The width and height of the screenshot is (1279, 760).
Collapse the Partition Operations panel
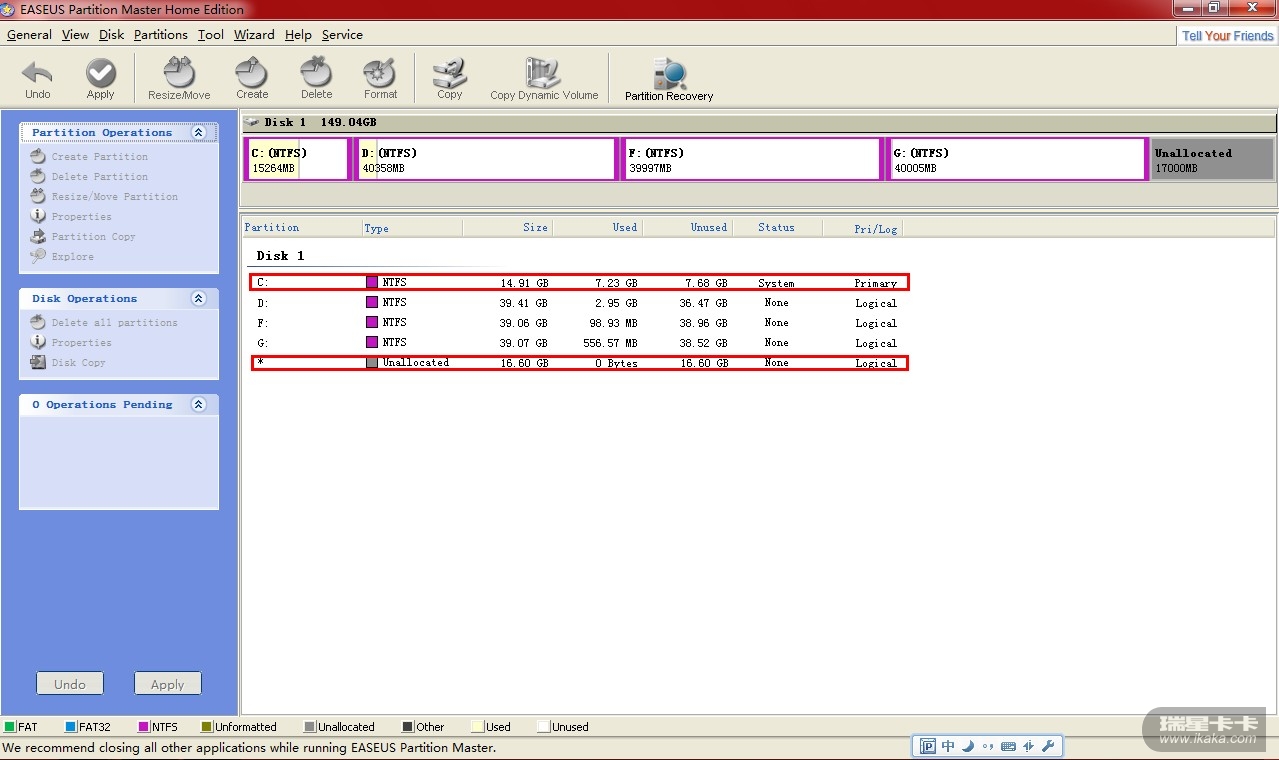pyautogui.click(x=198, y=133)
